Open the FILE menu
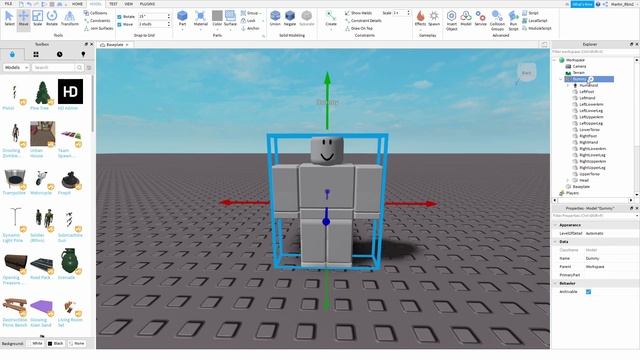 8,4
